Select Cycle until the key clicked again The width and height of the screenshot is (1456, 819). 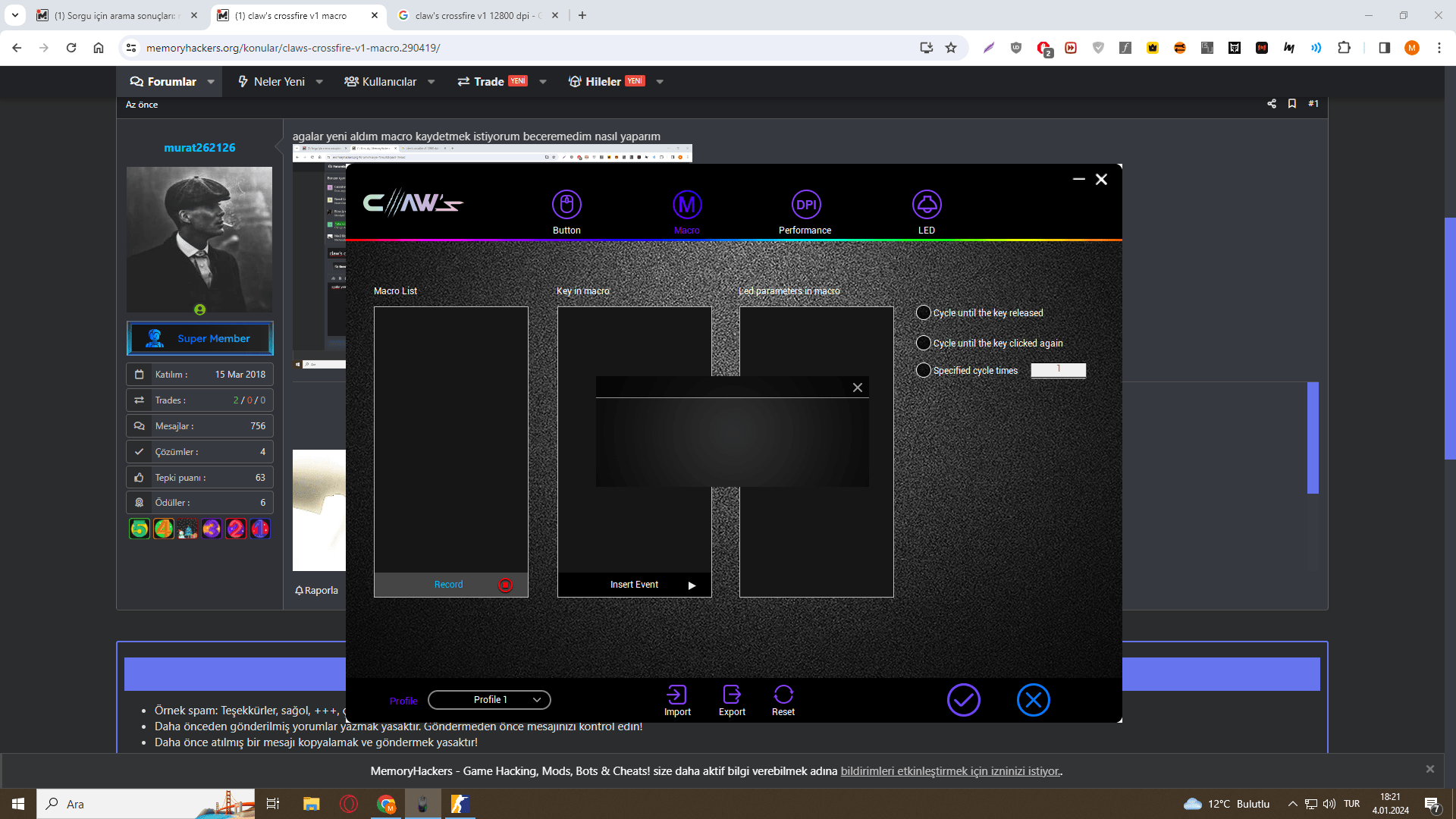pyautogui.click(x=923, y=343)
